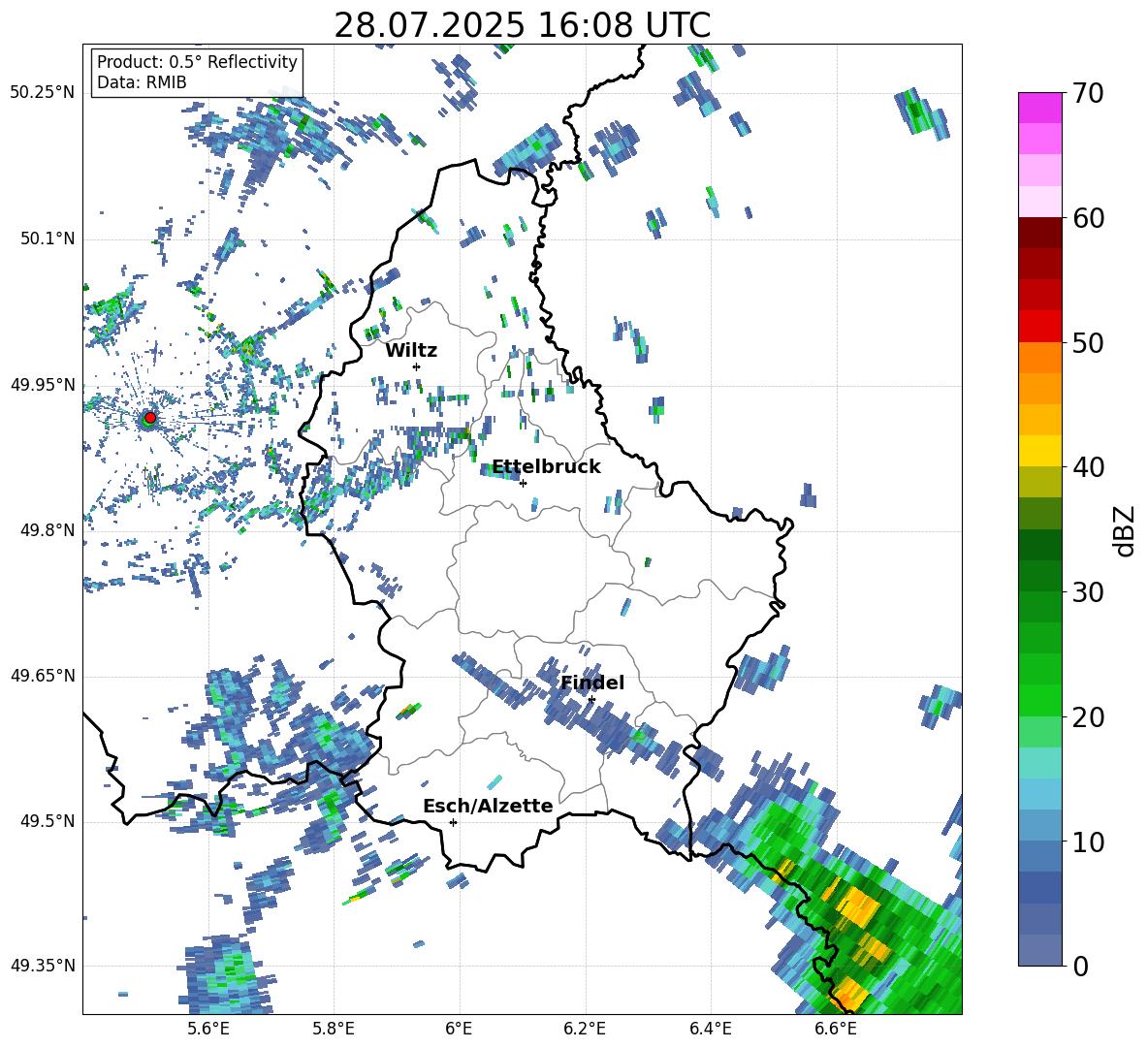This screenshot has height=1048, width=1148.
Task: Click the Esch/Alzette station cross marker
Action: (453, 822)
